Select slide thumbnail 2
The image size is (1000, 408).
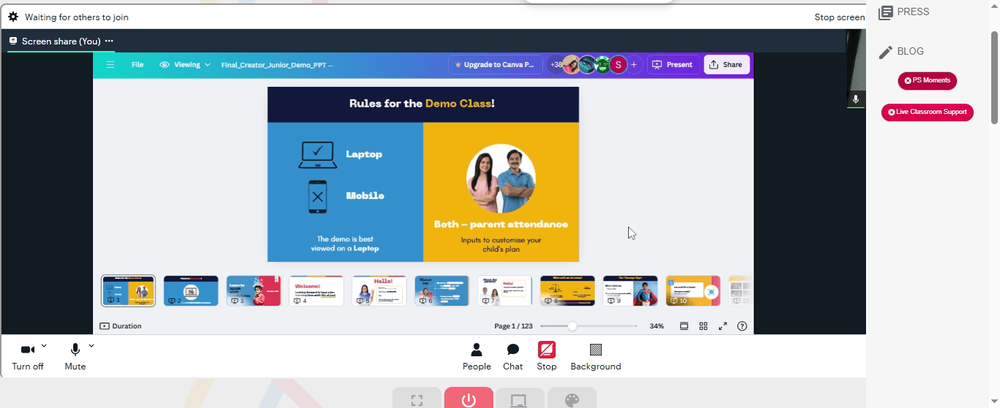[191, 291]
